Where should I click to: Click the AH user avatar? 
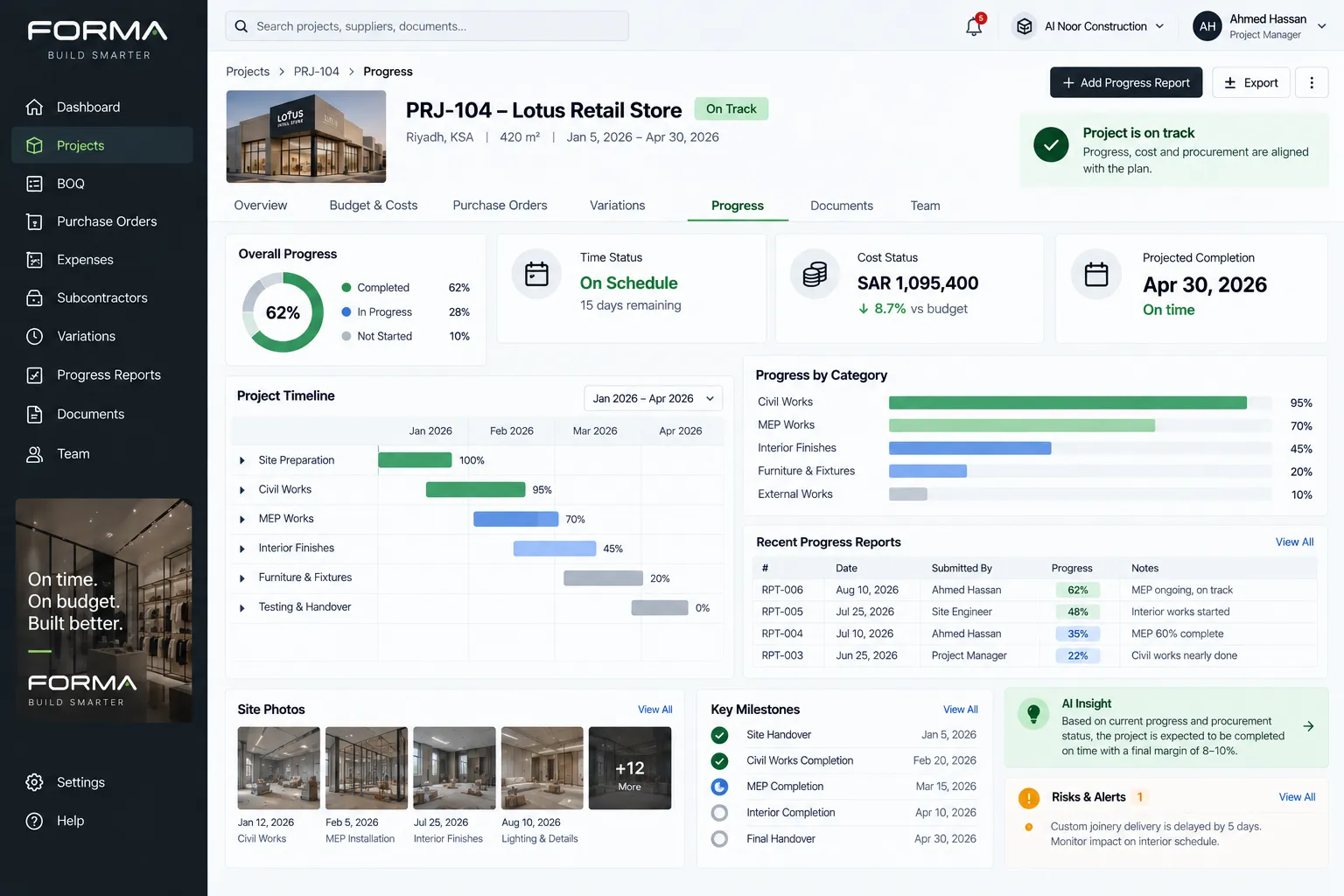pyautogui.click(x=1207, y=26)
